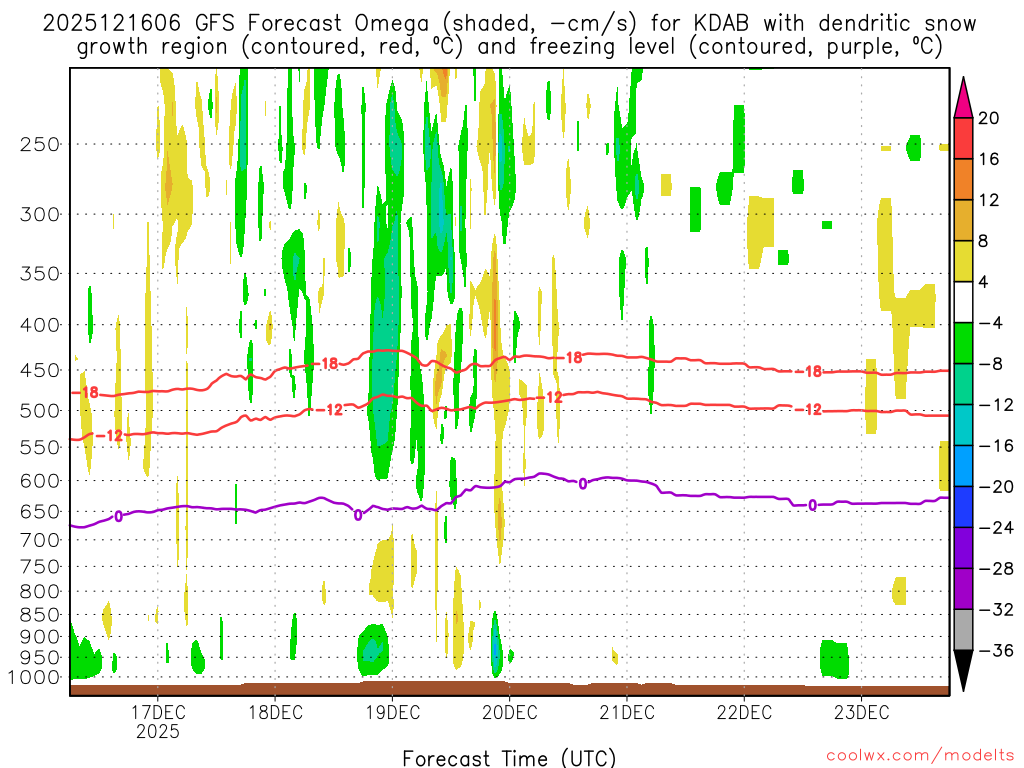The image size is (1024, 768).
Task: Click the 23DEC date label
Action: (861, 712)
